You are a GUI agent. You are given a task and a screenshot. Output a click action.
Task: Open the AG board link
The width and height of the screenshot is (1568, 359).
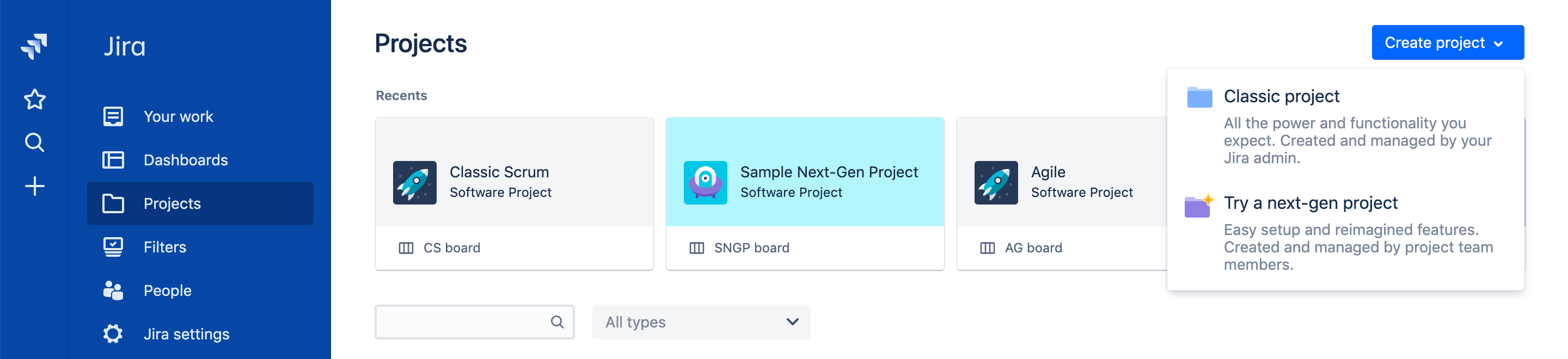pyautogui.click(x=1033, y=247)
